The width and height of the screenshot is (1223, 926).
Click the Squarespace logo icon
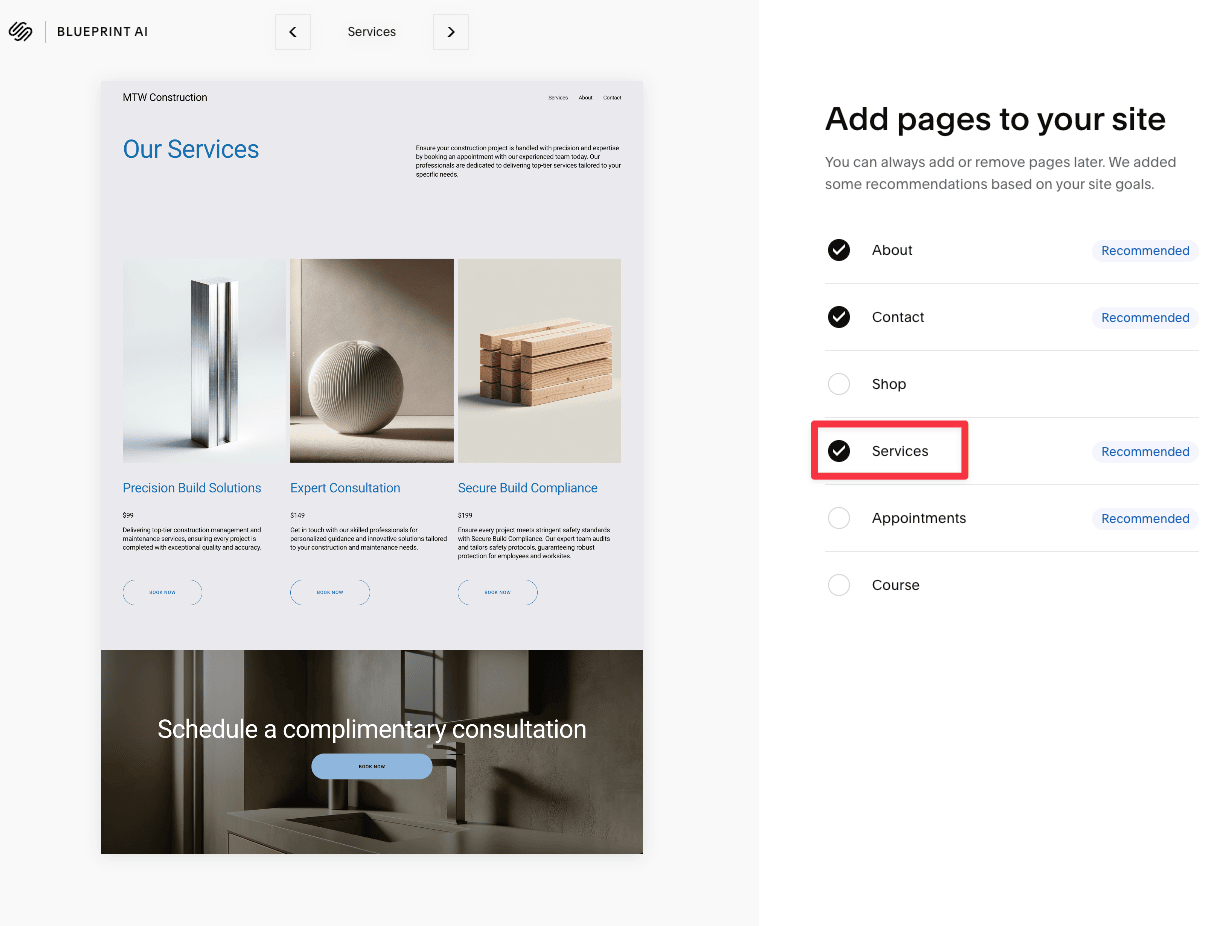(20, 31)
